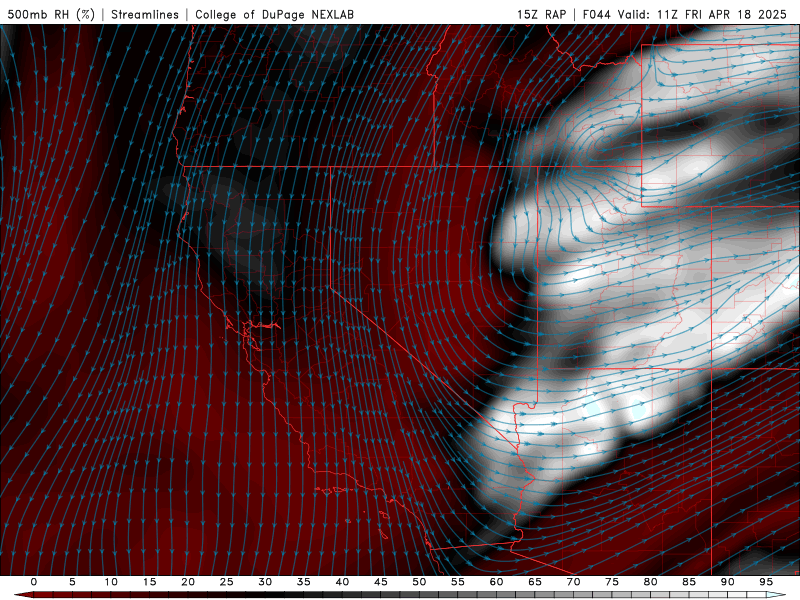Click the colorbar label "75"
The image size is (800, 600).
coord(612,582)
